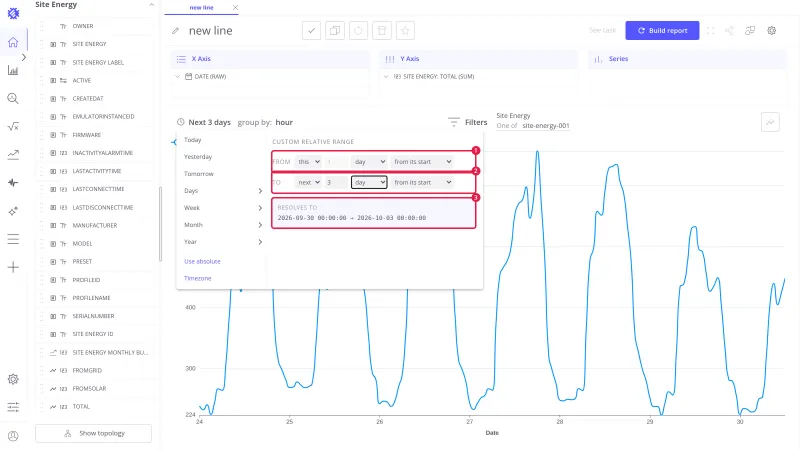Open the Year submenu
This screenshot has height=450, width=800.
tap(222, 242)
